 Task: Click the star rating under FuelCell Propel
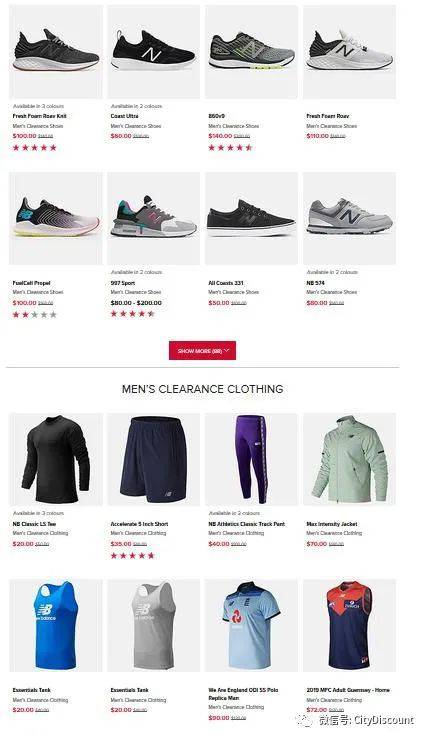(x=34, y=314)
